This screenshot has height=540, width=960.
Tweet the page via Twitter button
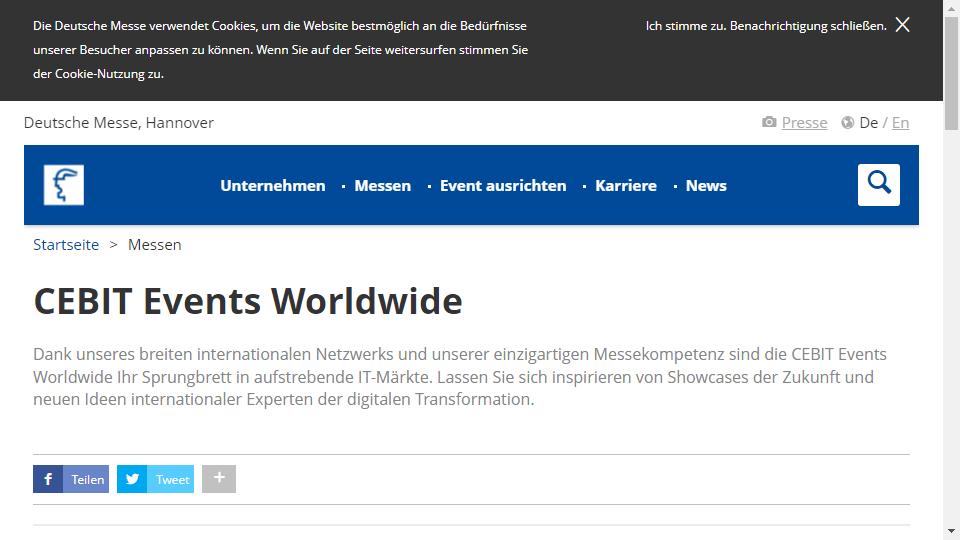156,479
